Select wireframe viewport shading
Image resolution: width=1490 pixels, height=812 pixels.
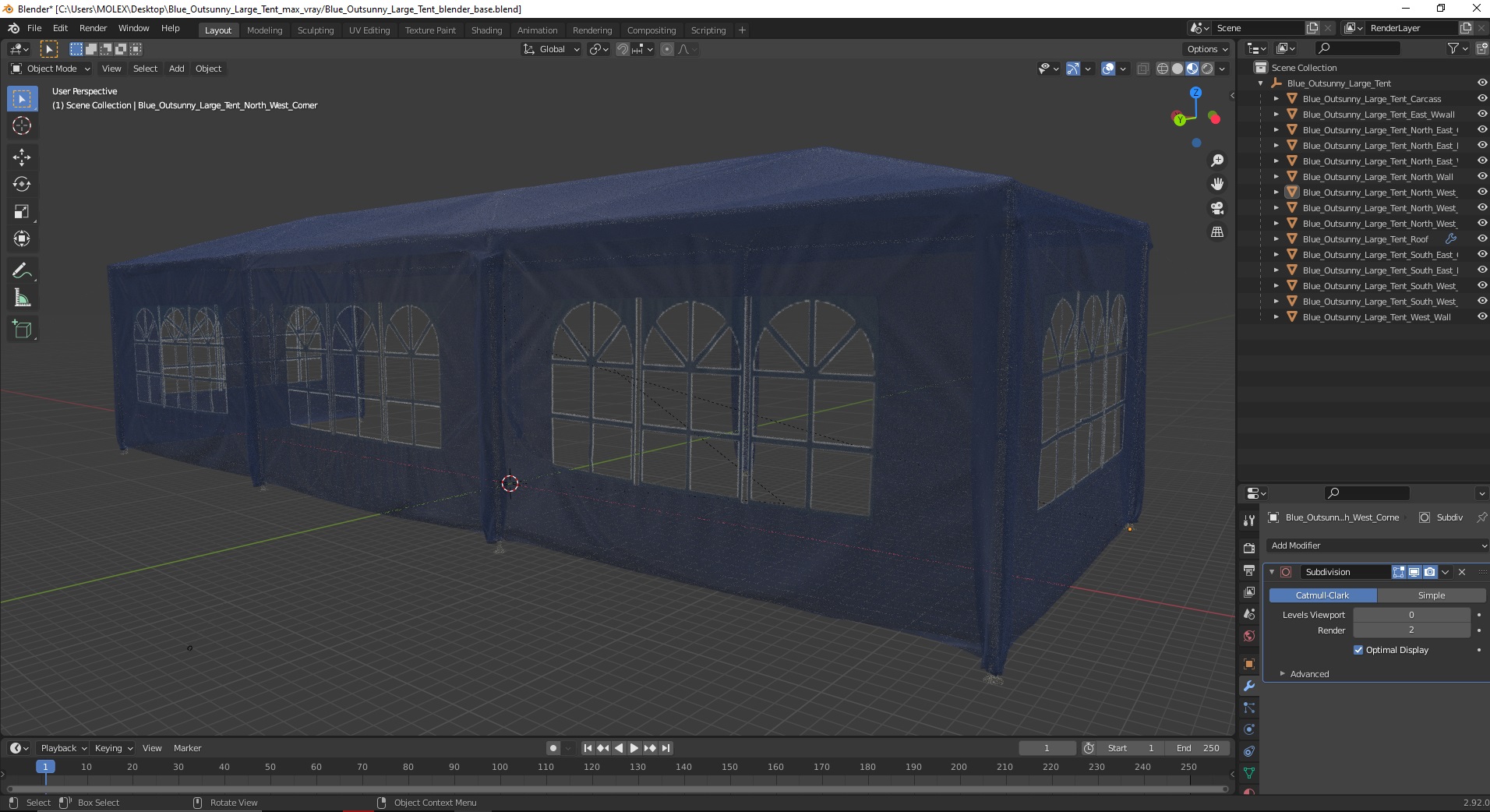(1163, 69)
